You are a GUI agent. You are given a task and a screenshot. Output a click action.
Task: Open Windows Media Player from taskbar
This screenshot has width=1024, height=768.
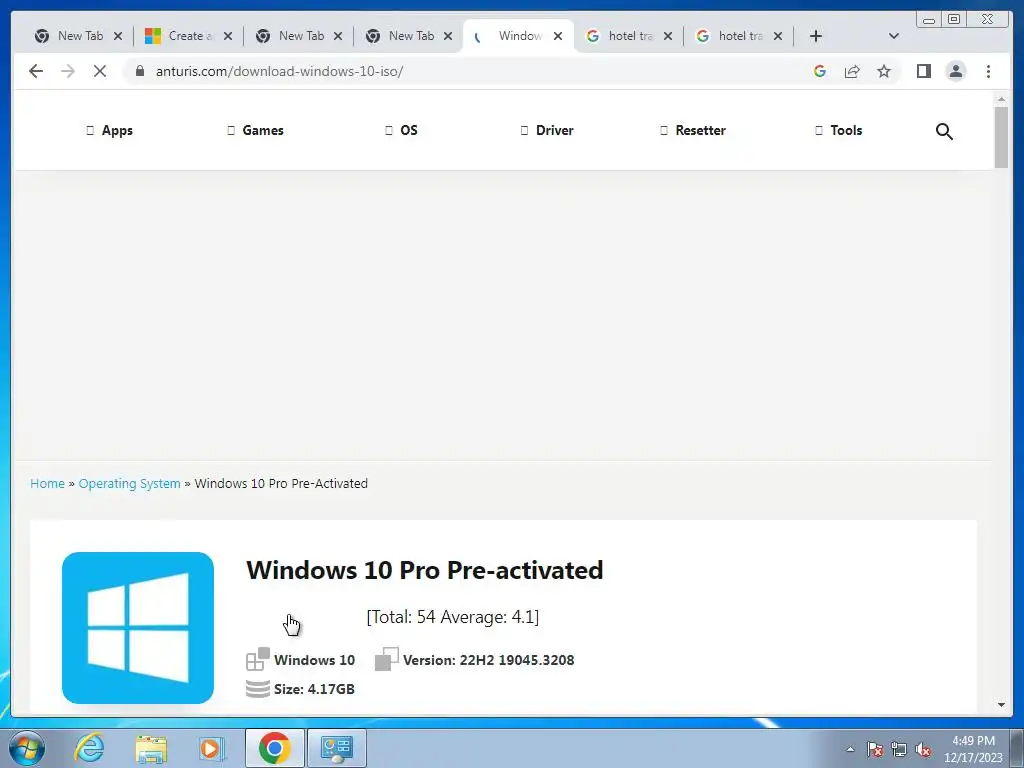tap(211, 748)
